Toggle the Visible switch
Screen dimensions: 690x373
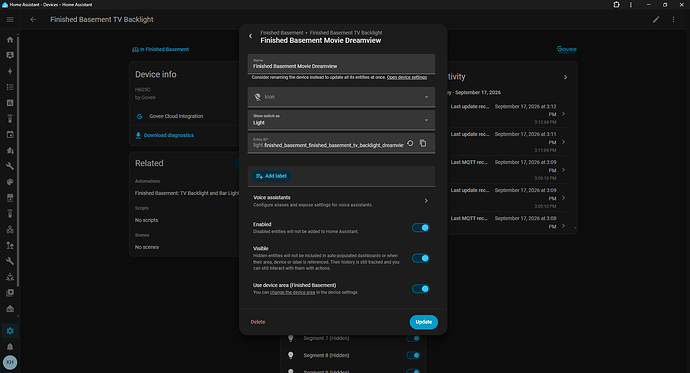pos(420,258)
